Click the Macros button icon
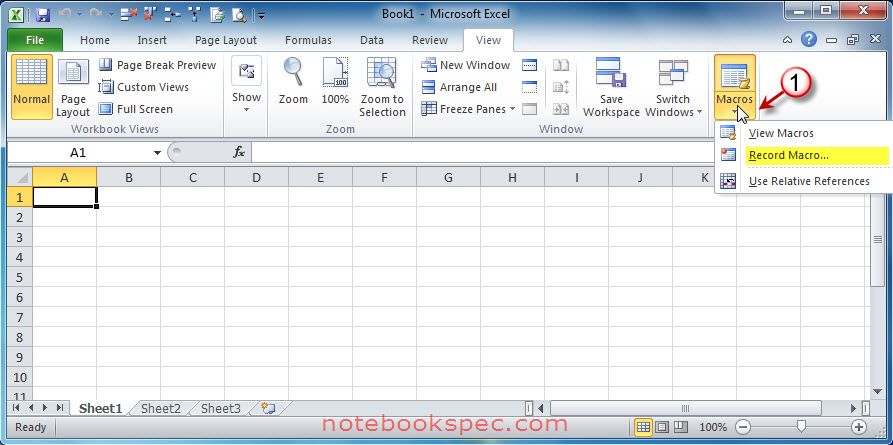The width and height of the screenshot is (893, 445). [735, 76]
